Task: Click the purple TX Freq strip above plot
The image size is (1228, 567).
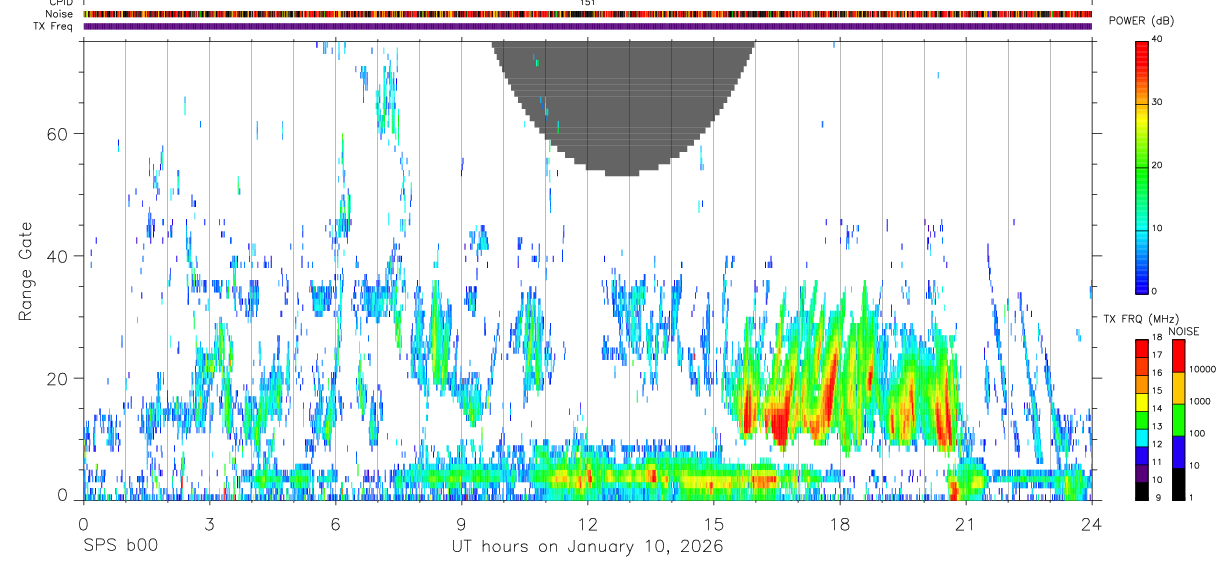Action: [x=587, y=26]
